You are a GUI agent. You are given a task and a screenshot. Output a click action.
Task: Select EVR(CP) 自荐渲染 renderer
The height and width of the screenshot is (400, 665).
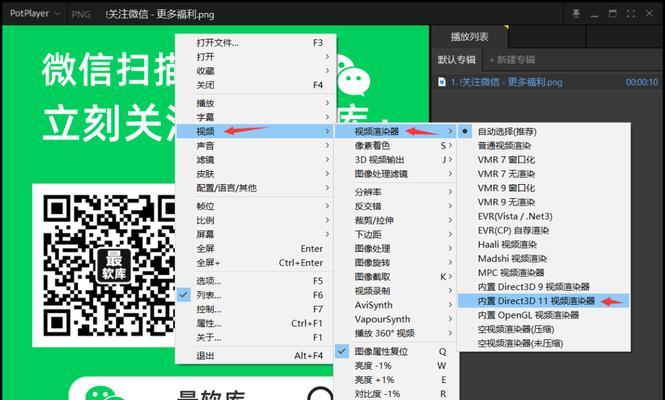544,230
